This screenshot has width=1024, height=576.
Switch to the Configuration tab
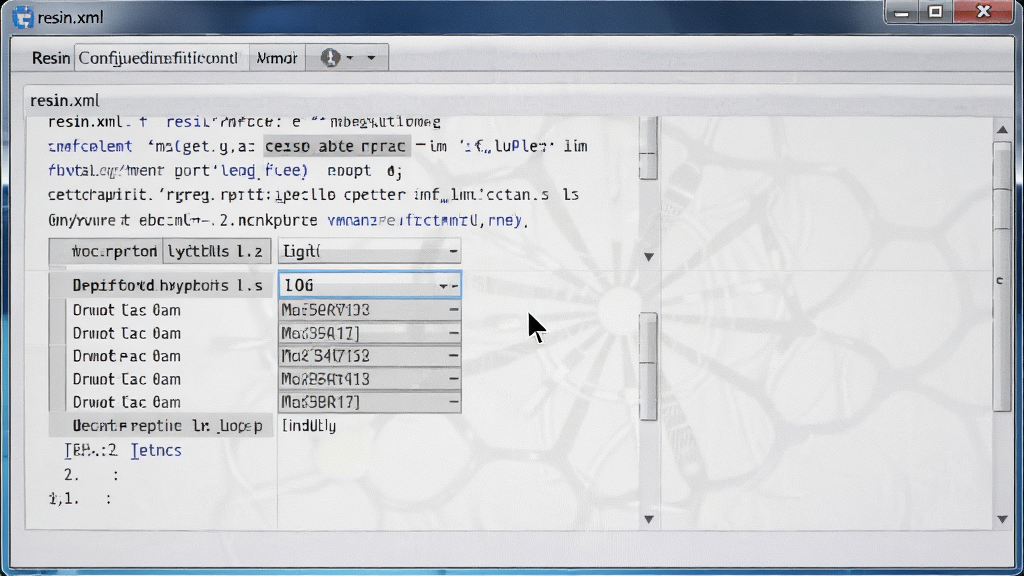point(159,58)
